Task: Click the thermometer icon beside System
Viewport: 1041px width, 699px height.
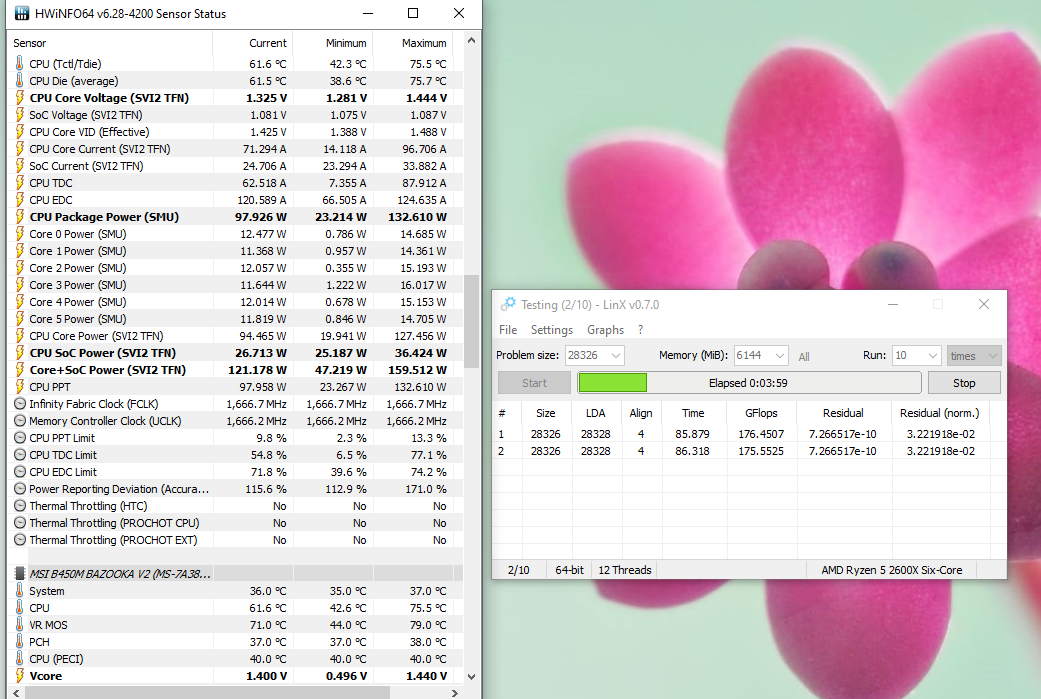Action: (20, 591)
